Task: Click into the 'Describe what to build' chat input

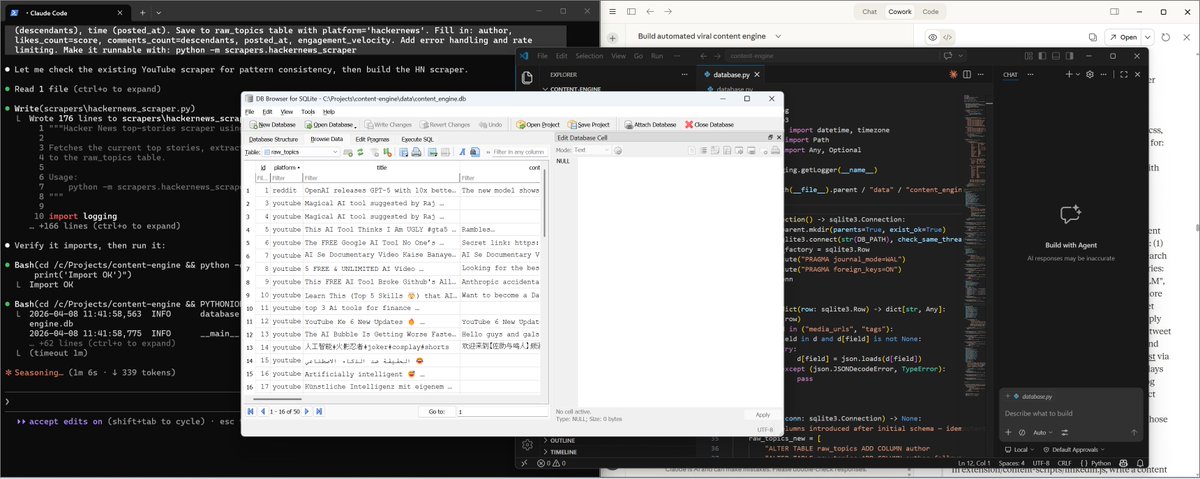Action: (x=1071, y=413)
